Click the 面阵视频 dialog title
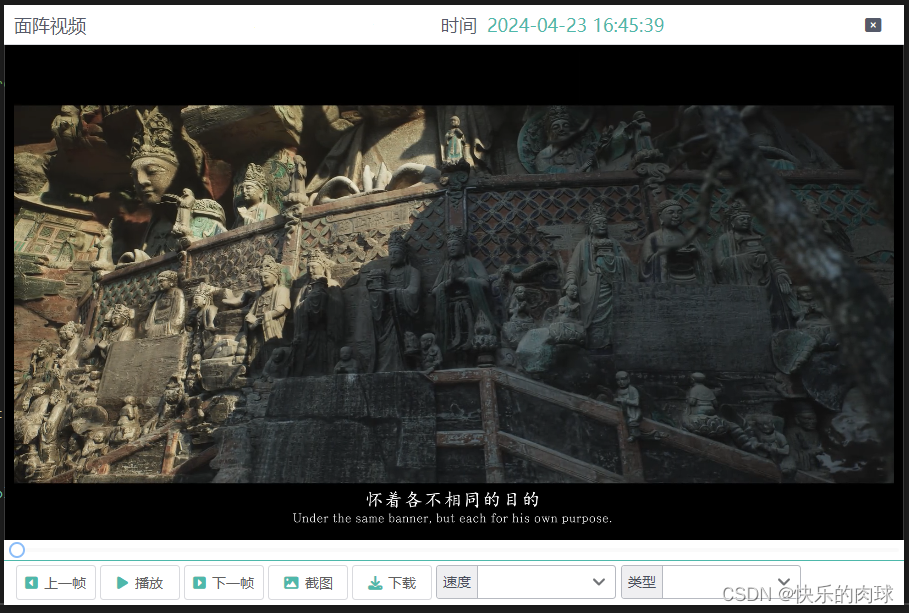The image size is (909, 613). [x=50, y=26]
